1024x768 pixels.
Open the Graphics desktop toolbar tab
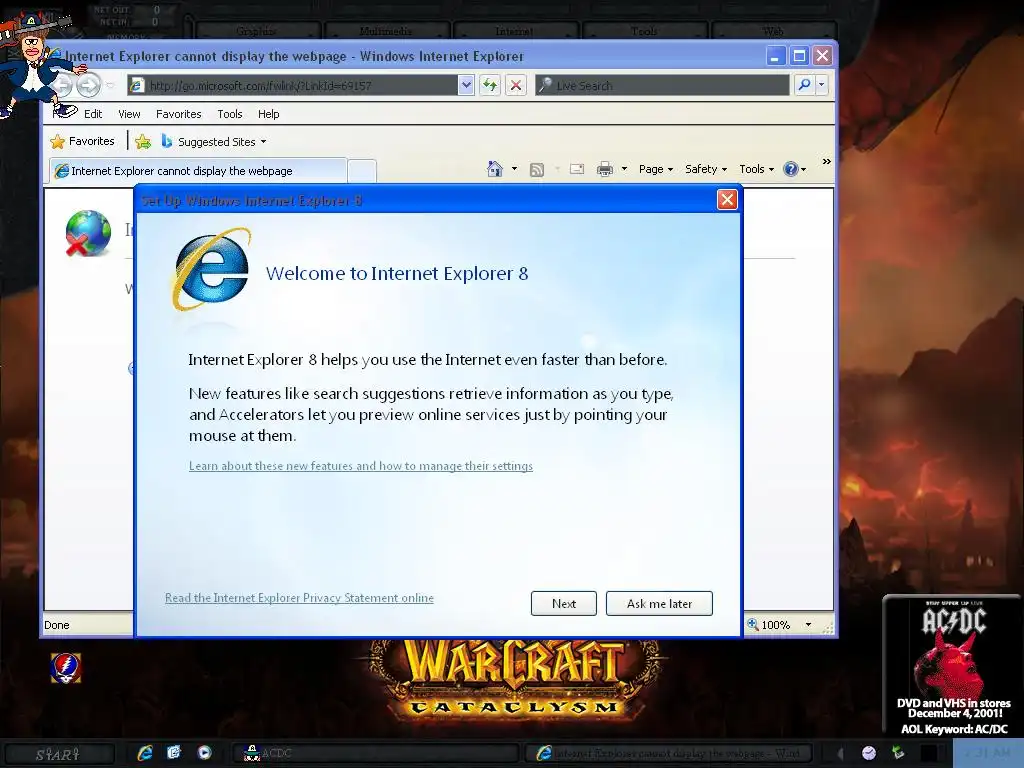point(257,31)
